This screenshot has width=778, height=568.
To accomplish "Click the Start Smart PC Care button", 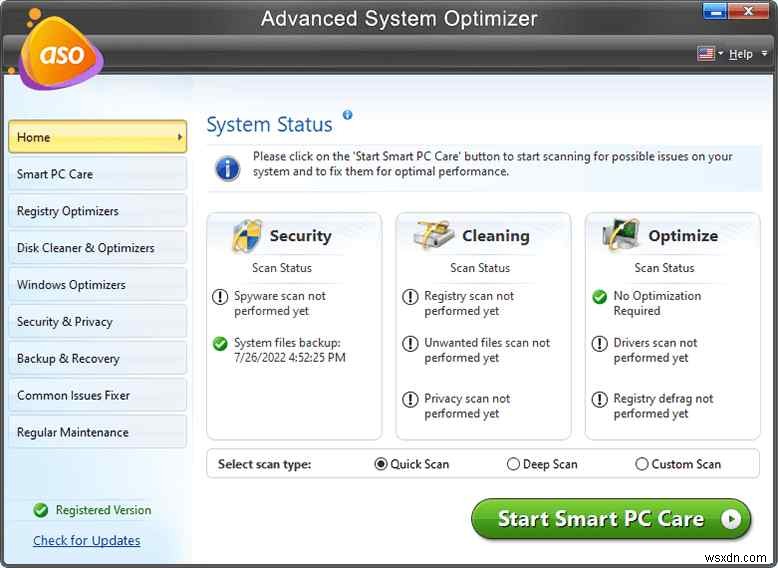I will pyautogui.click(x=611, y=519).
